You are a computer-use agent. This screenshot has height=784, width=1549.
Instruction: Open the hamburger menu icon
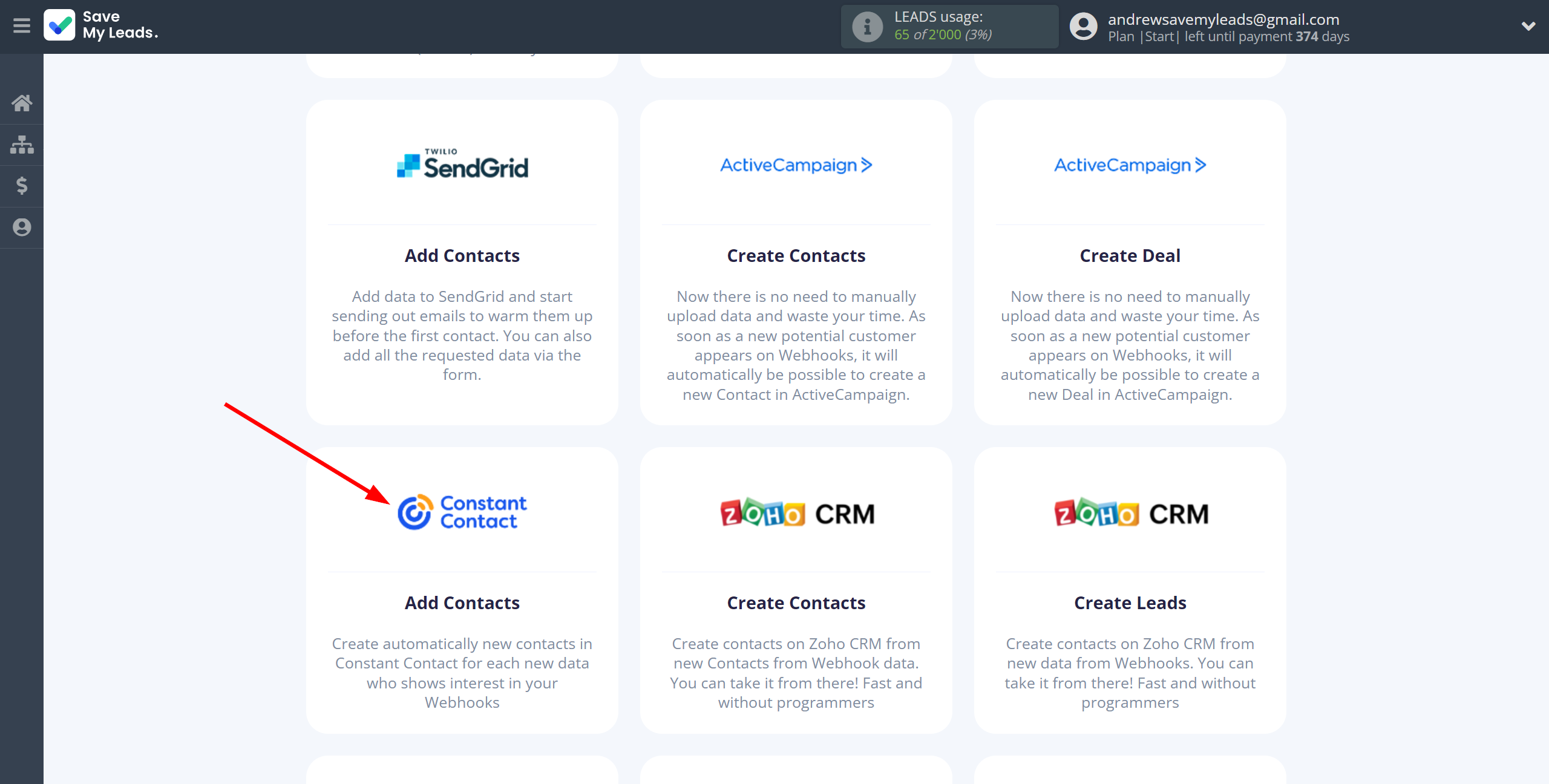point(22,26)
